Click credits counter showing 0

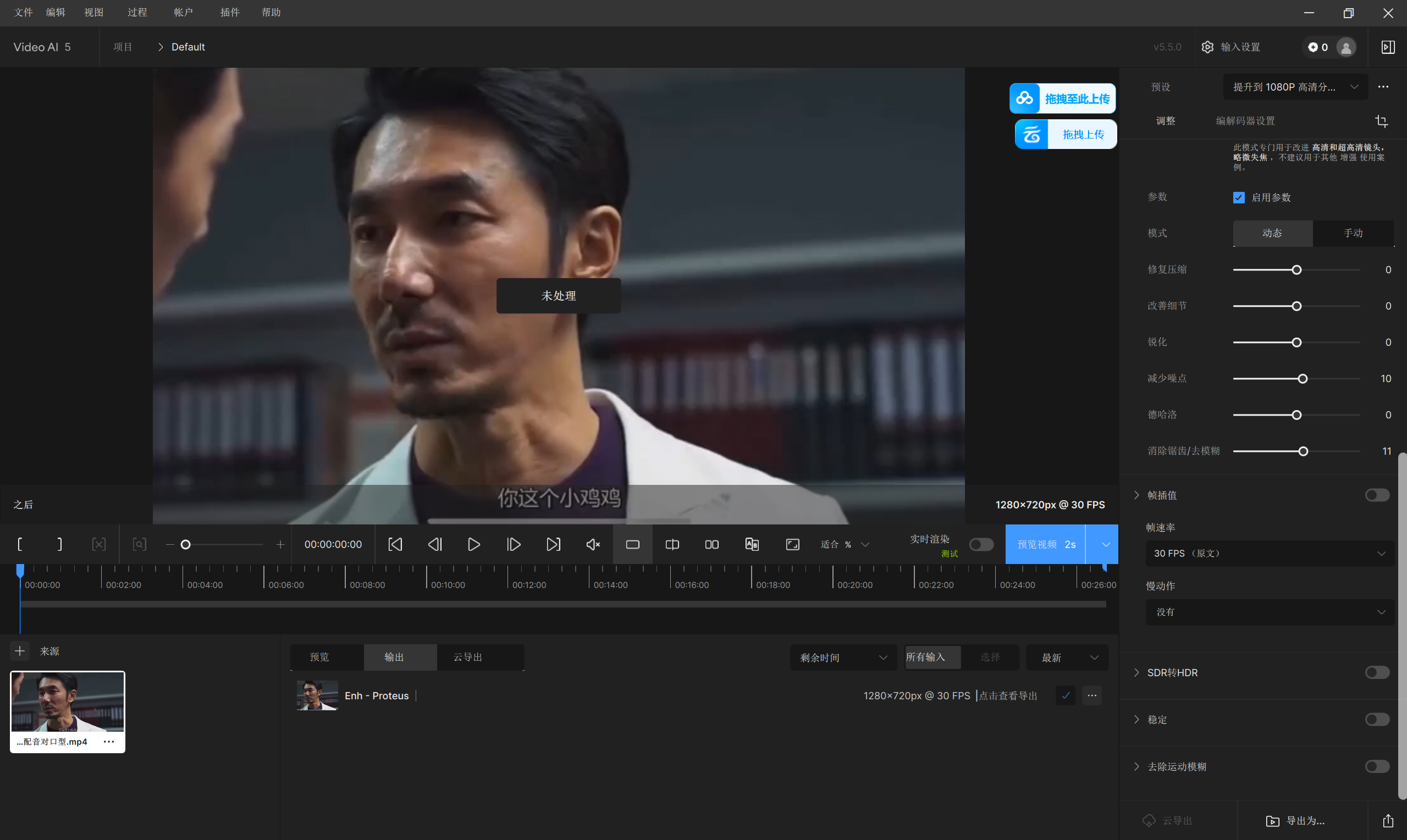[1318, 47]
